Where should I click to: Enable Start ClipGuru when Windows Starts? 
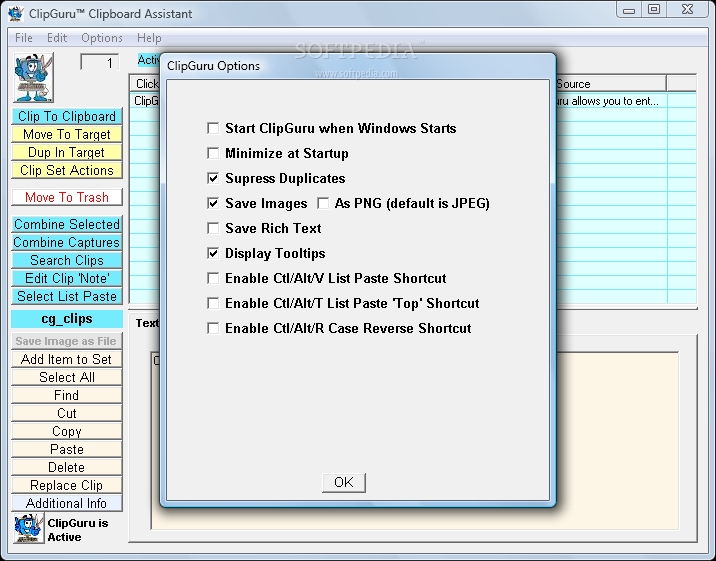(x=213, y=128)
